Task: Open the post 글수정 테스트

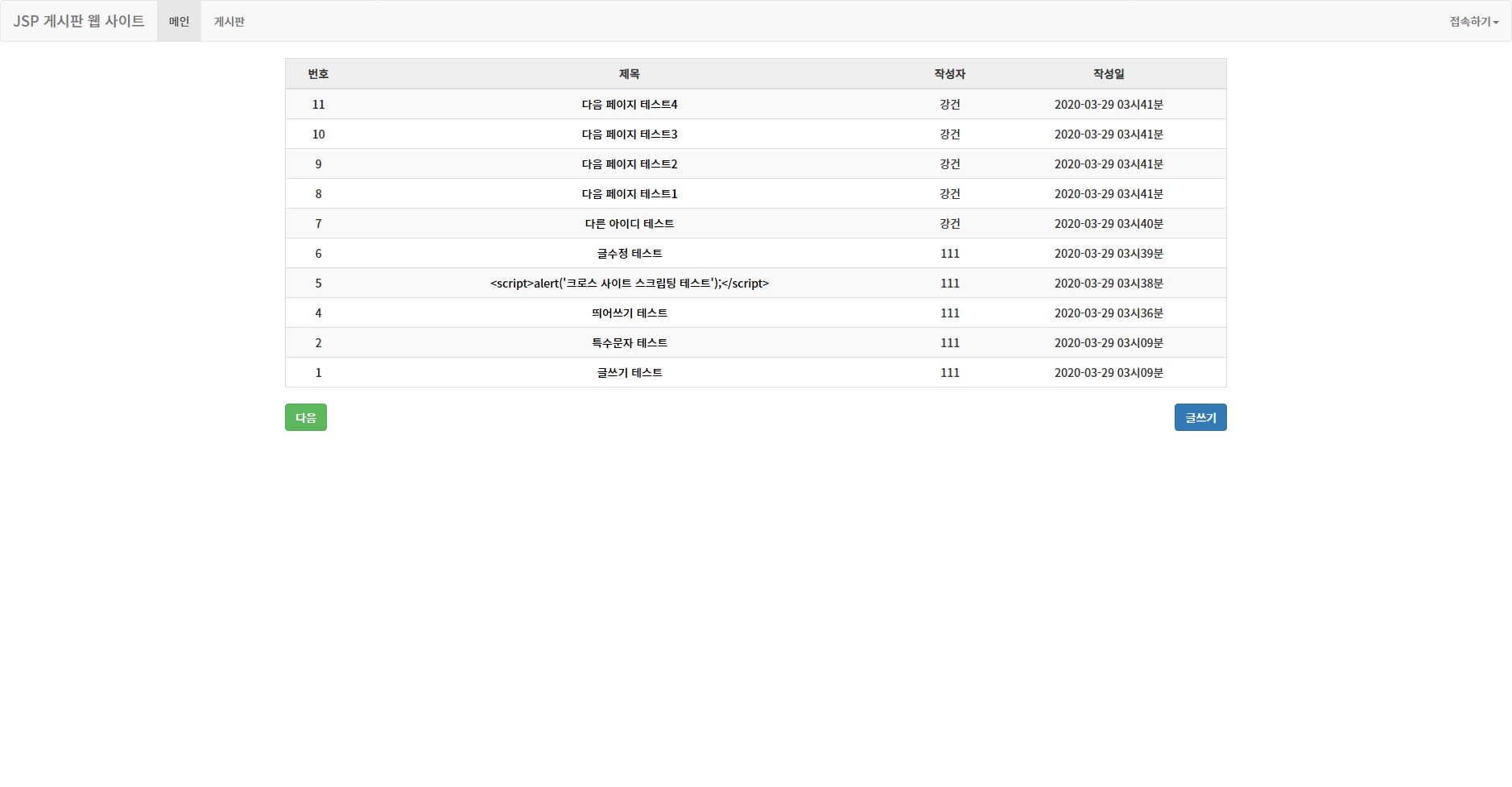Action: pyautogui.click(x=630, y=253)
